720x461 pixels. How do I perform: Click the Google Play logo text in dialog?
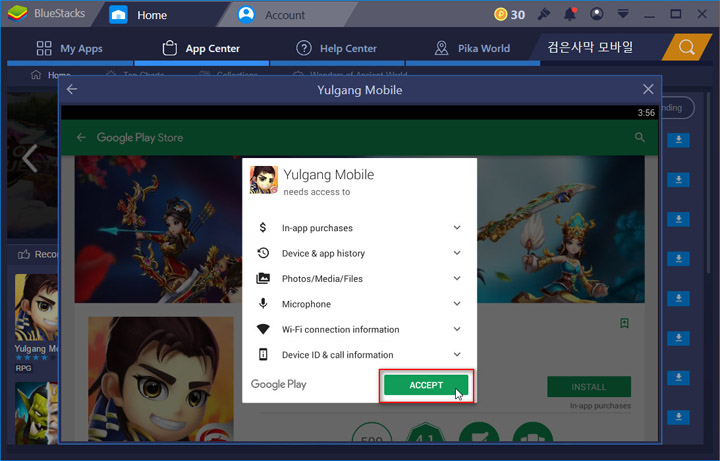278,384
